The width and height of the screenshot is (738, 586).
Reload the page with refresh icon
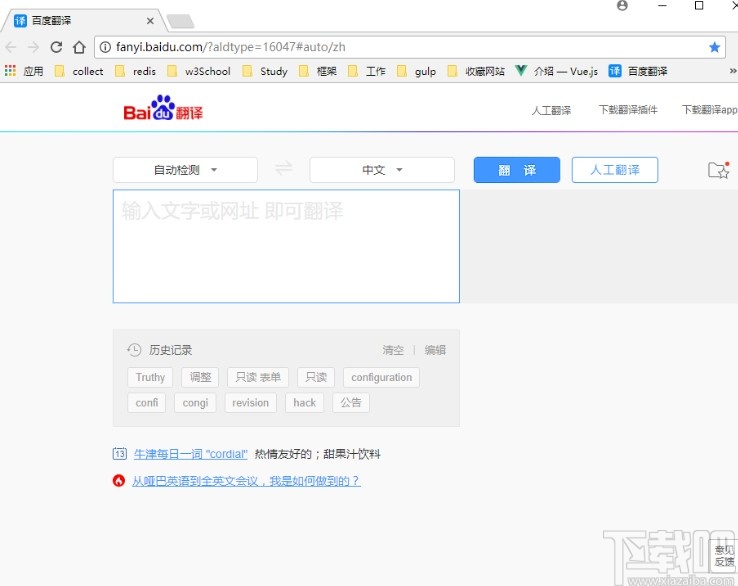[56, 47]
